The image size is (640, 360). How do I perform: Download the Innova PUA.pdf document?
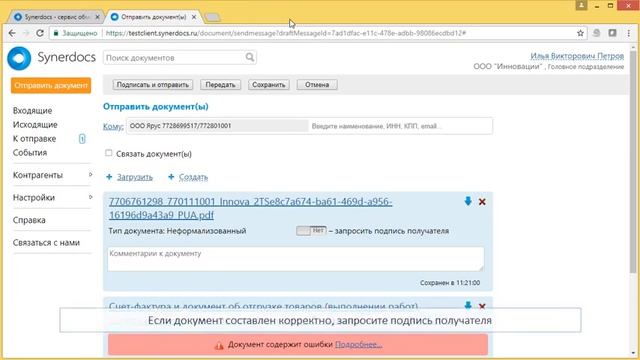tap(468, 201)
